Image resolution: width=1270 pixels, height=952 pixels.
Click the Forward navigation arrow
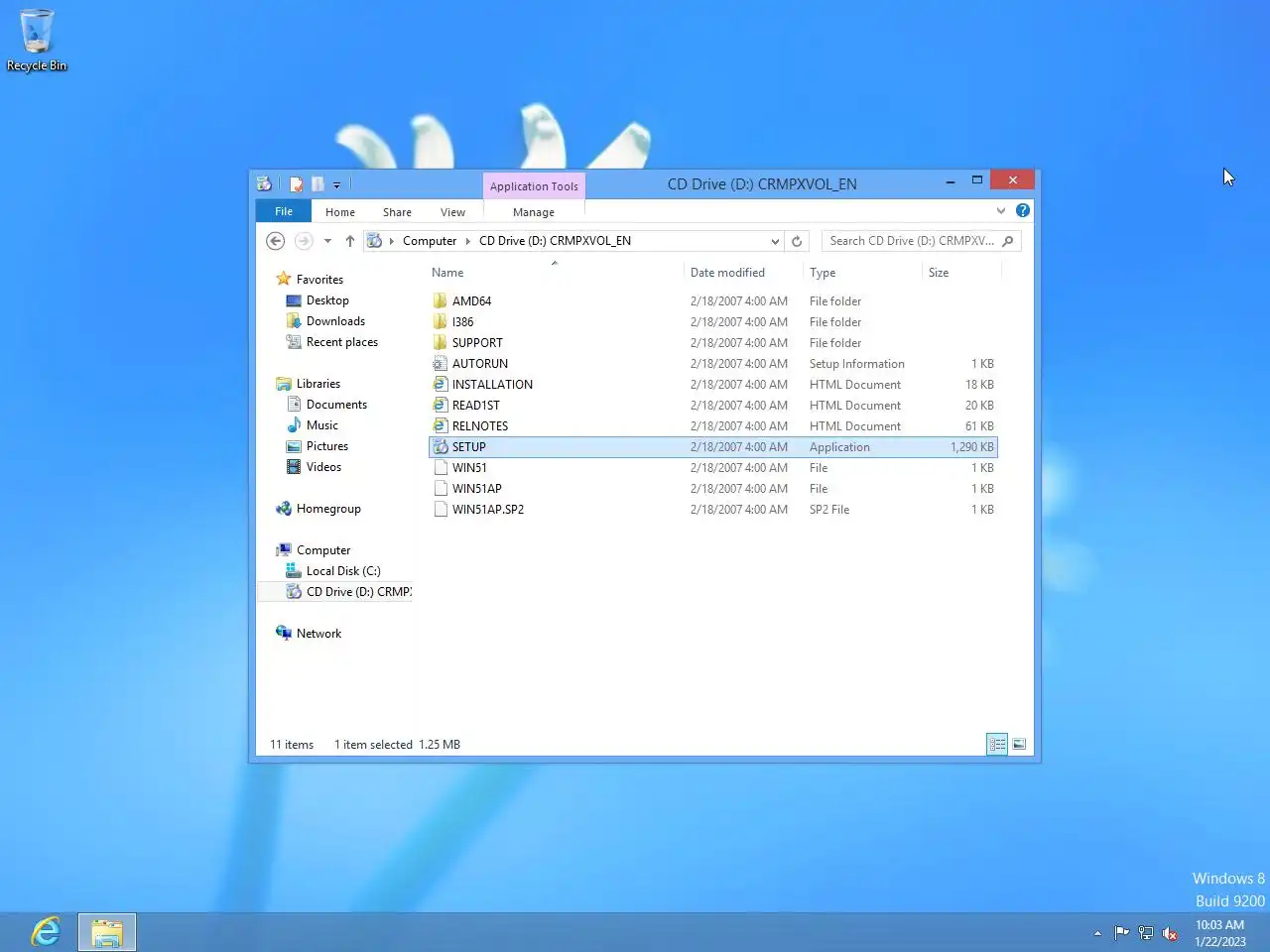(x=304, y=241)
